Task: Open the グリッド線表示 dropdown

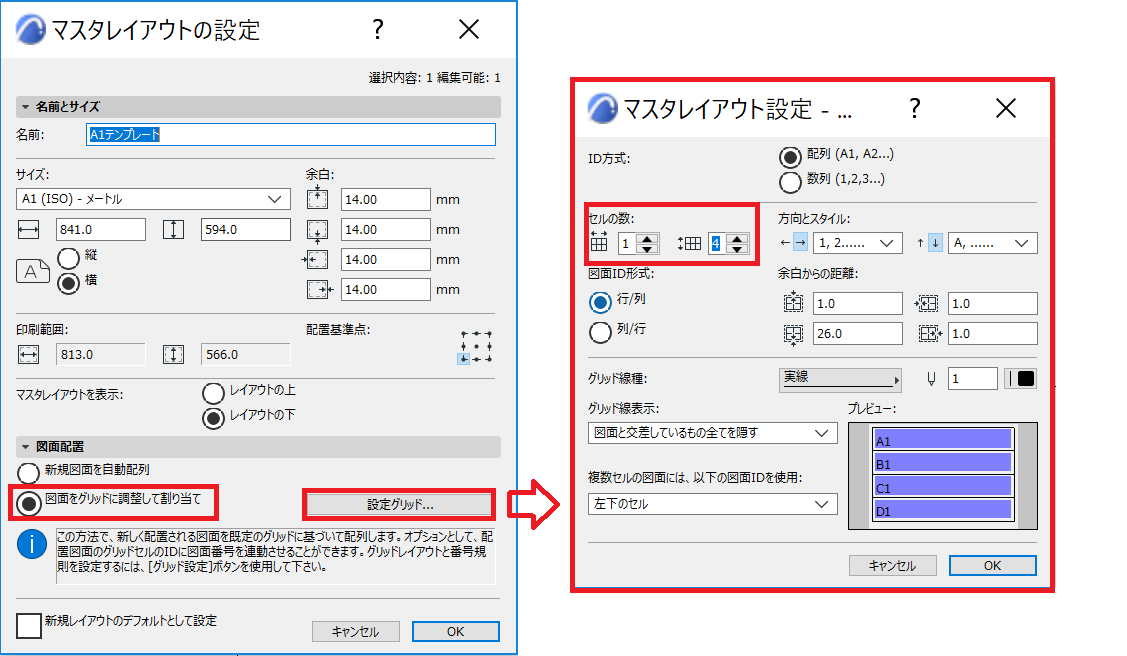Action: pos(712,433)
